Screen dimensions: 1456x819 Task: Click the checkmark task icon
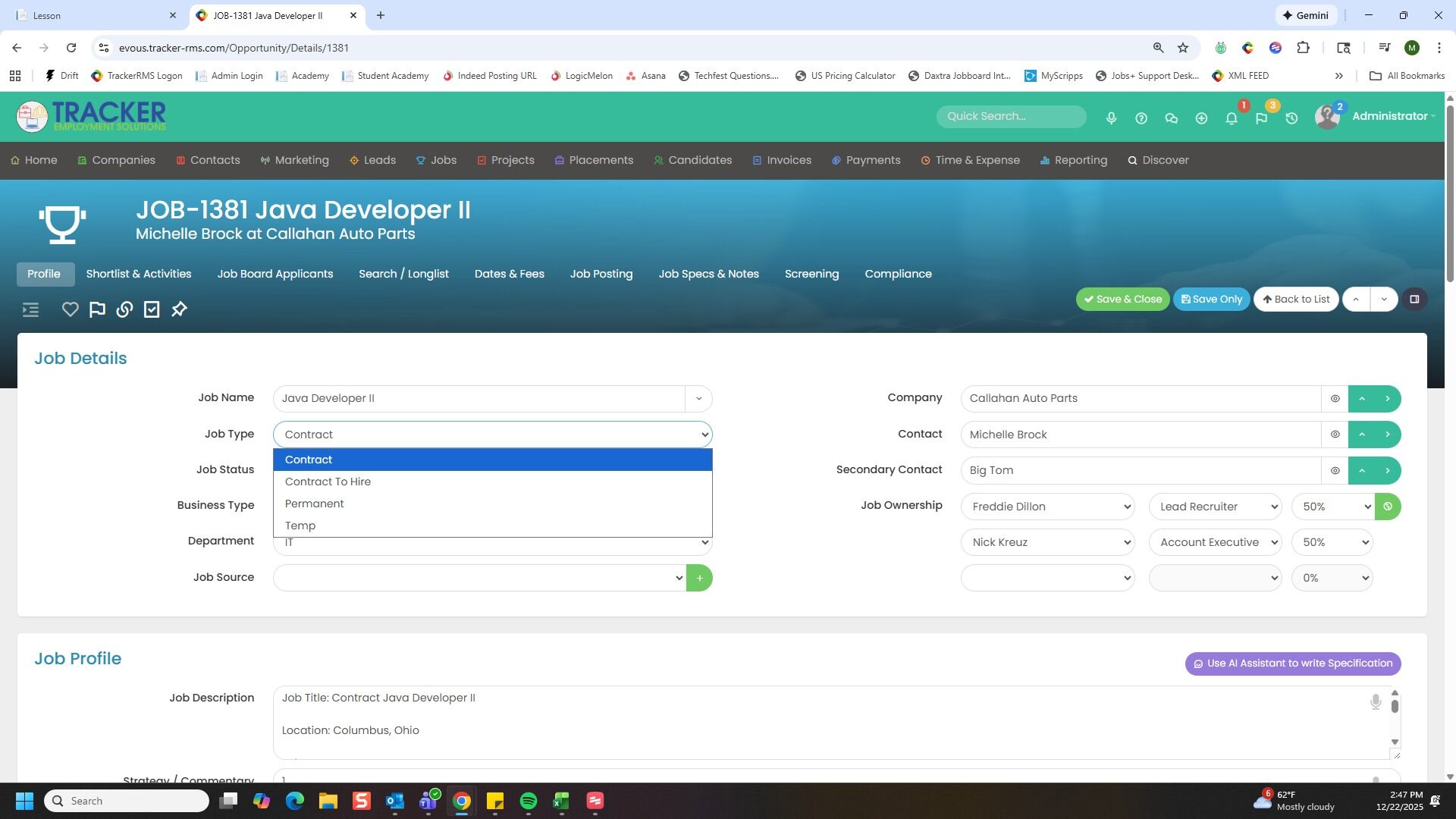click(152, 309)
